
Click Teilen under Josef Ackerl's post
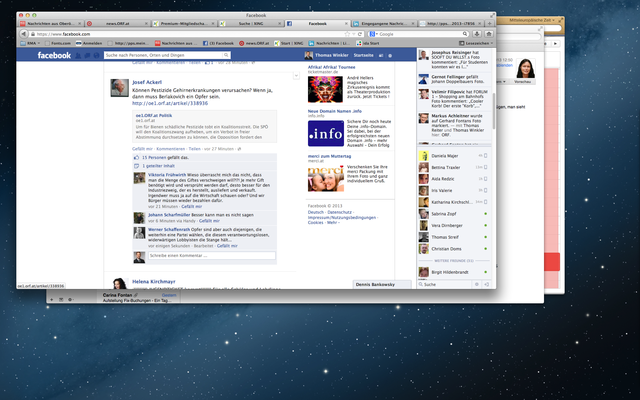194,149
